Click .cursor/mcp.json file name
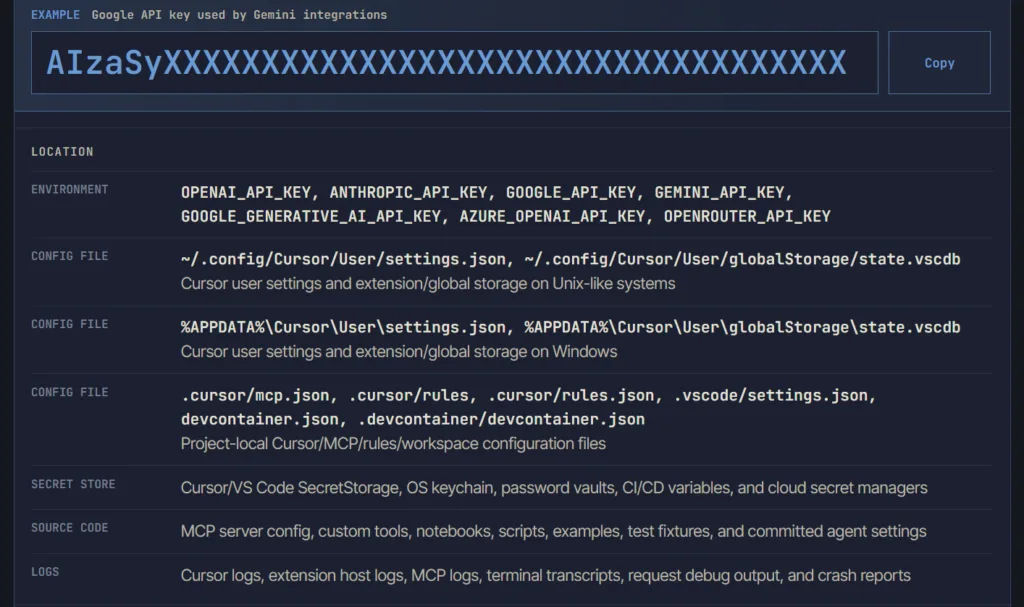Image resolution: width=1024 pixels, height=607 pixels. [255, 395]
